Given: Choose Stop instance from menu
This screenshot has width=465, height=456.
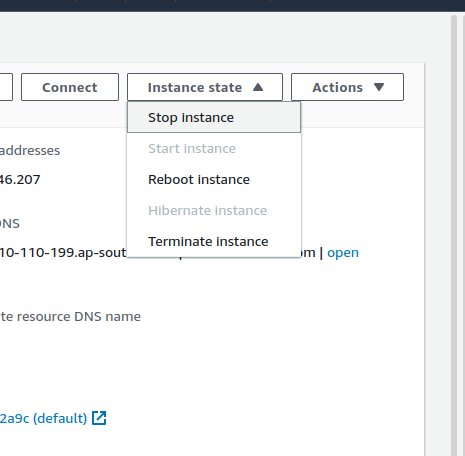Looking at the screenshot, I should 214,118.
